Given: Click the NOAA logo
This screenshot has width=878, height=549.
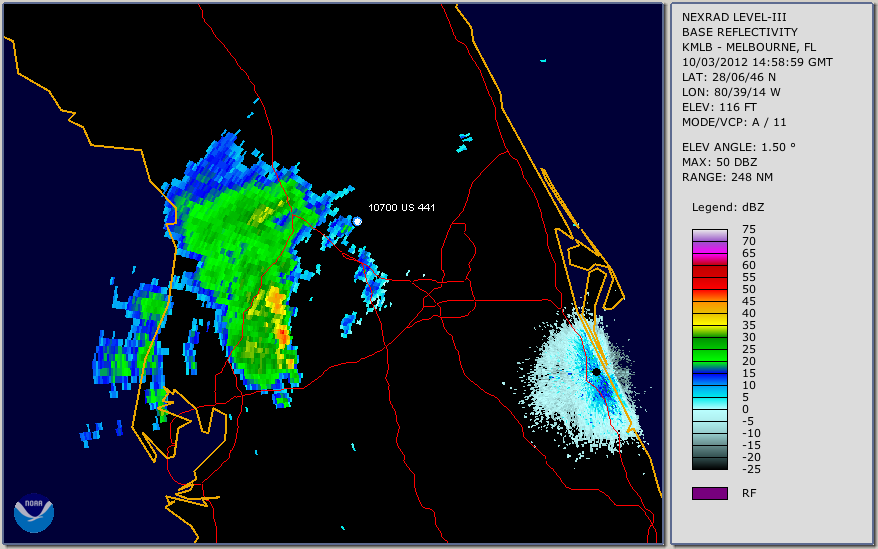Looking at the screenshot, I should (x=34, y=513).
